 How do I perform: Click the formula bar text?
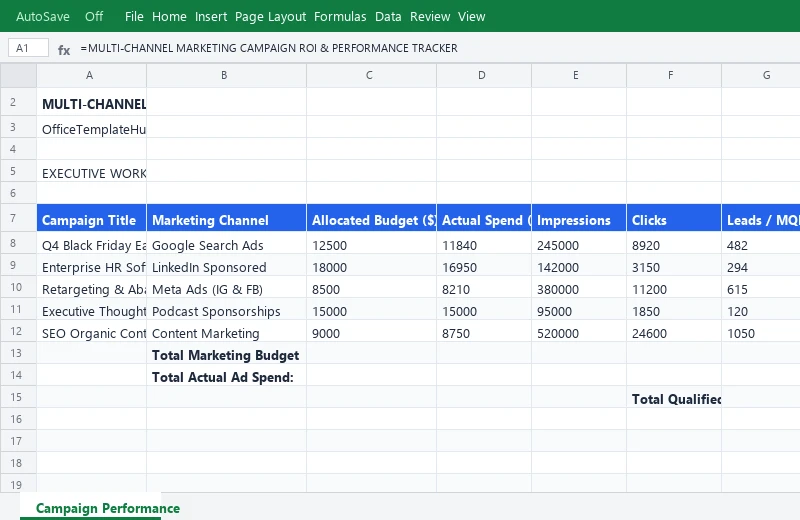coord(269,48)
